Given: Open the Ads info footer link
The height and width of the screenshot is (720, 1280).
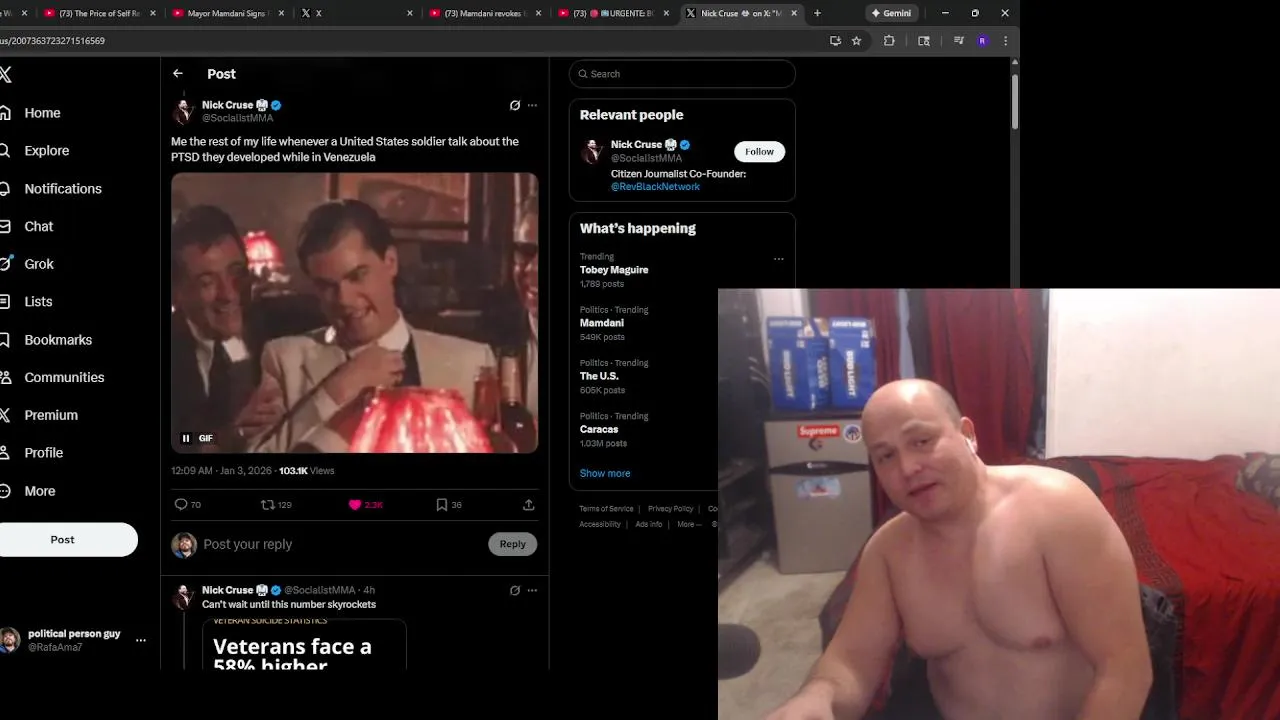Looking at the screenshot, I should (x=648, y=524).
